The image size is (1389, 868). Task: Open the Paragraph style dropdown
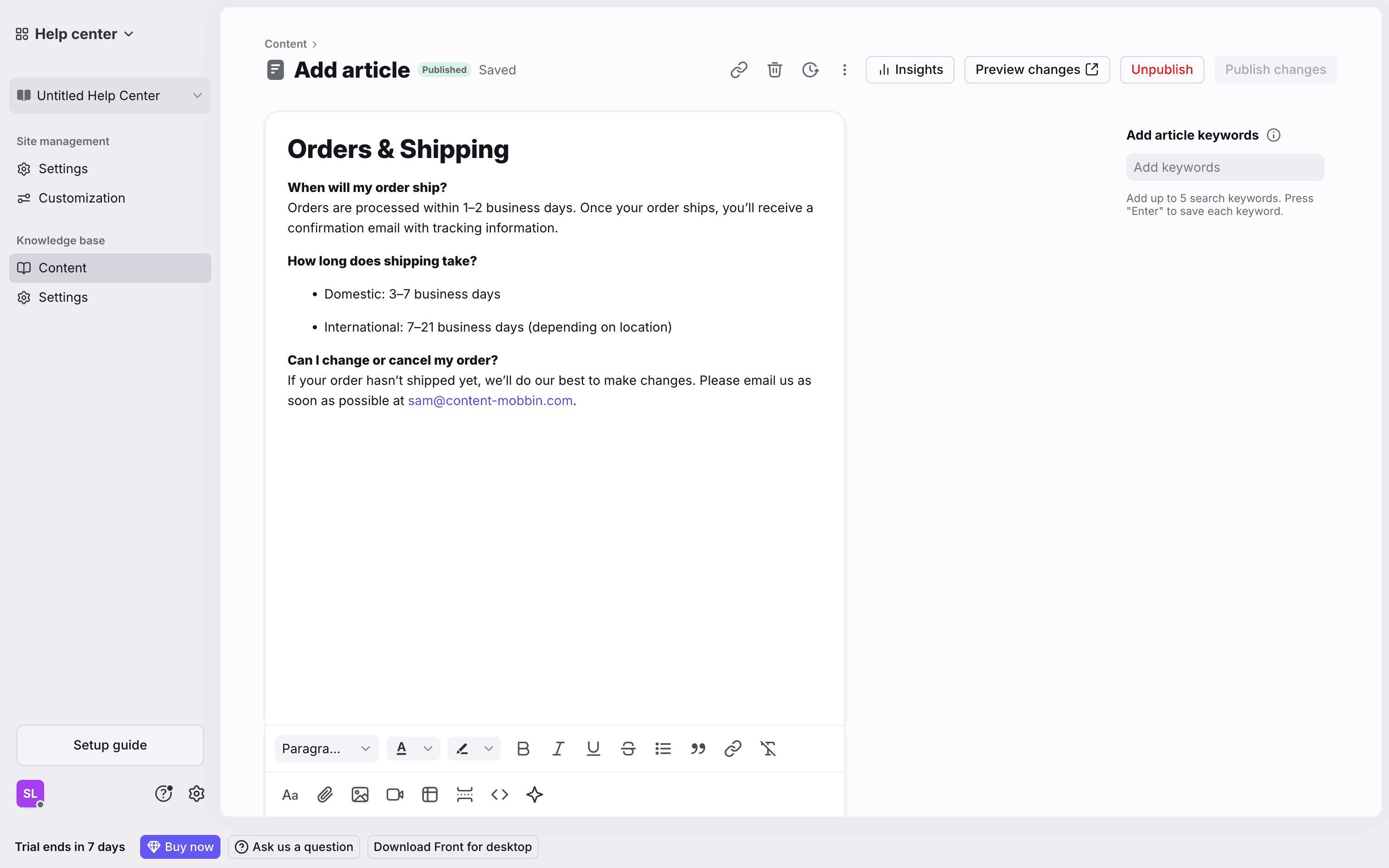pos(326,749)
